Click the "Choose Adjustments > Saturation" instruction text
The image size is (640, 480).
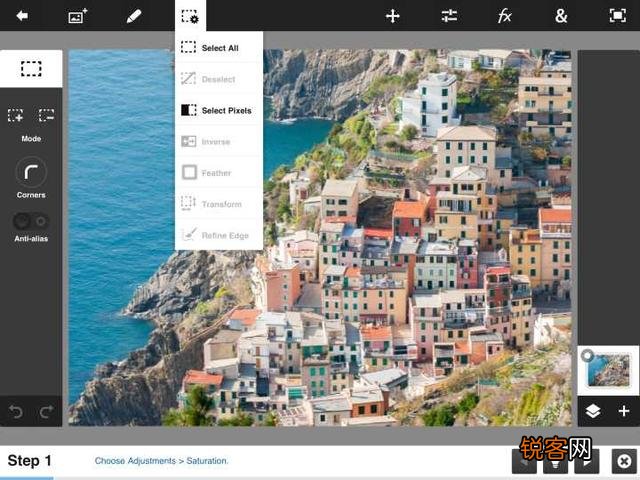click(161, 461)
